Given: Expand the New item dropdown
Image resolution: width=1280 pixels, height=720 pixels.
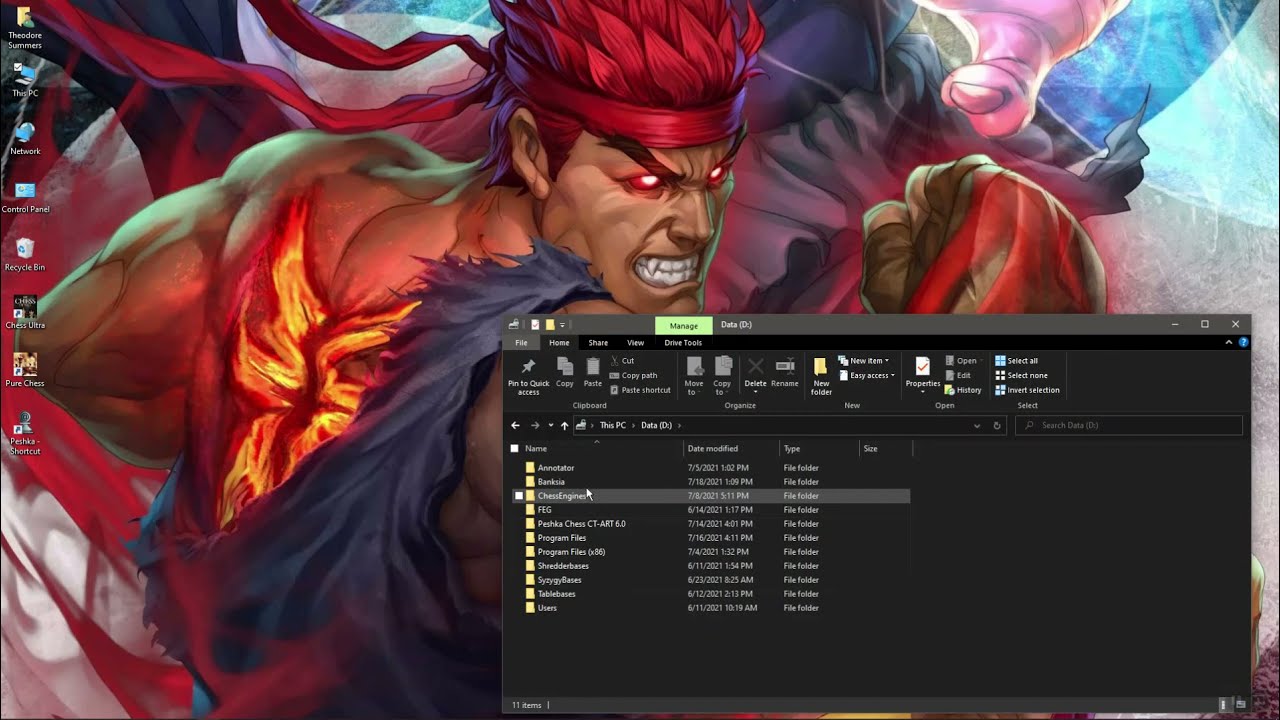Looking at the screenshot, I should (x=886, y=361).
